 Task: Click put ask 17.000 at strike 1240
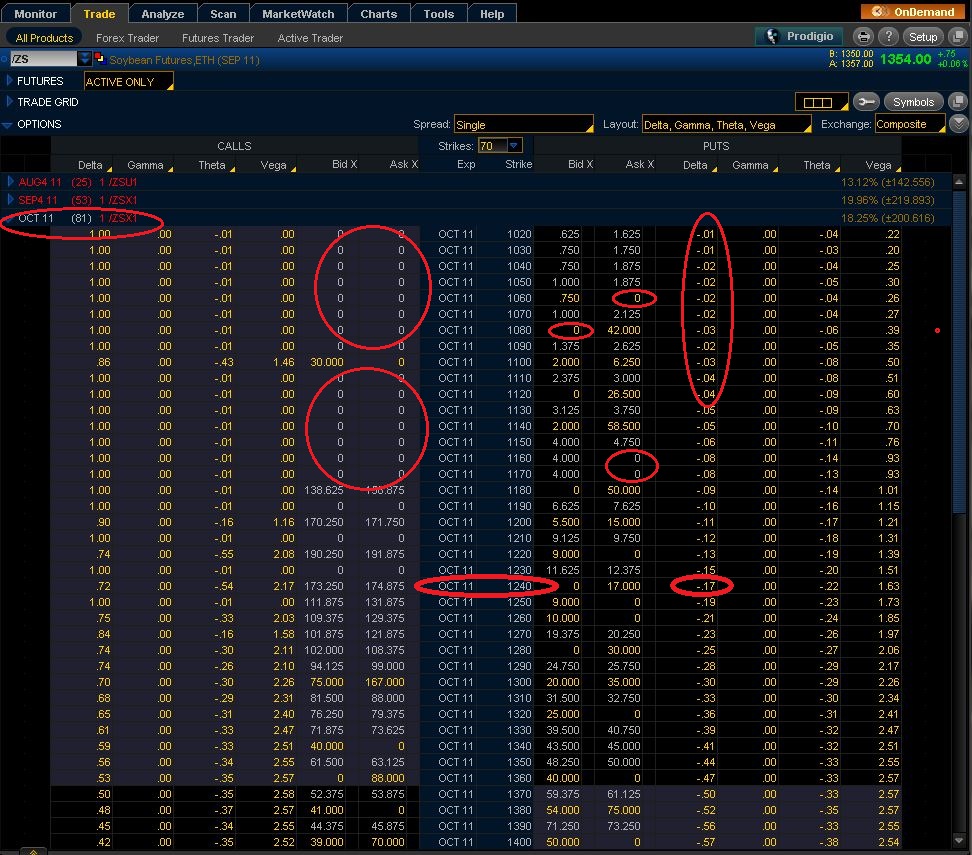tap(624, 586)
